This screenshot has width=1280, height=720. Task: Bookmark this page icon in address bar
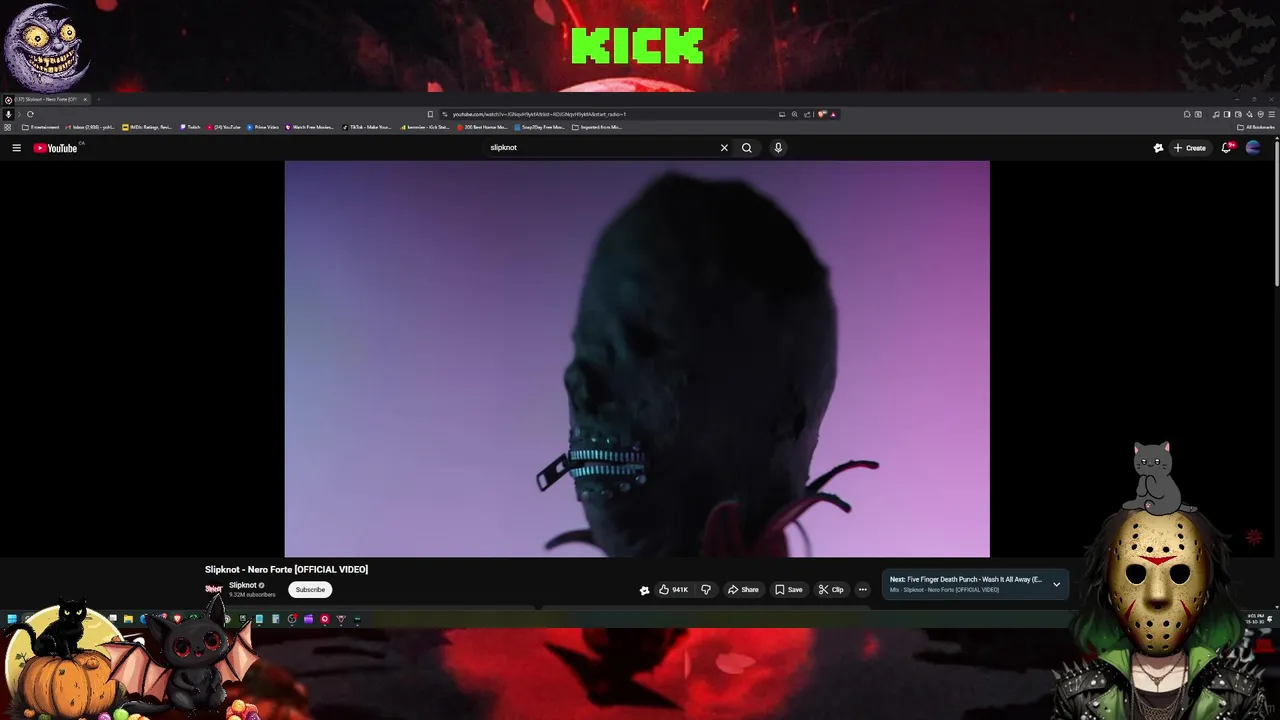pyautogui.click(x=430, y=114)
